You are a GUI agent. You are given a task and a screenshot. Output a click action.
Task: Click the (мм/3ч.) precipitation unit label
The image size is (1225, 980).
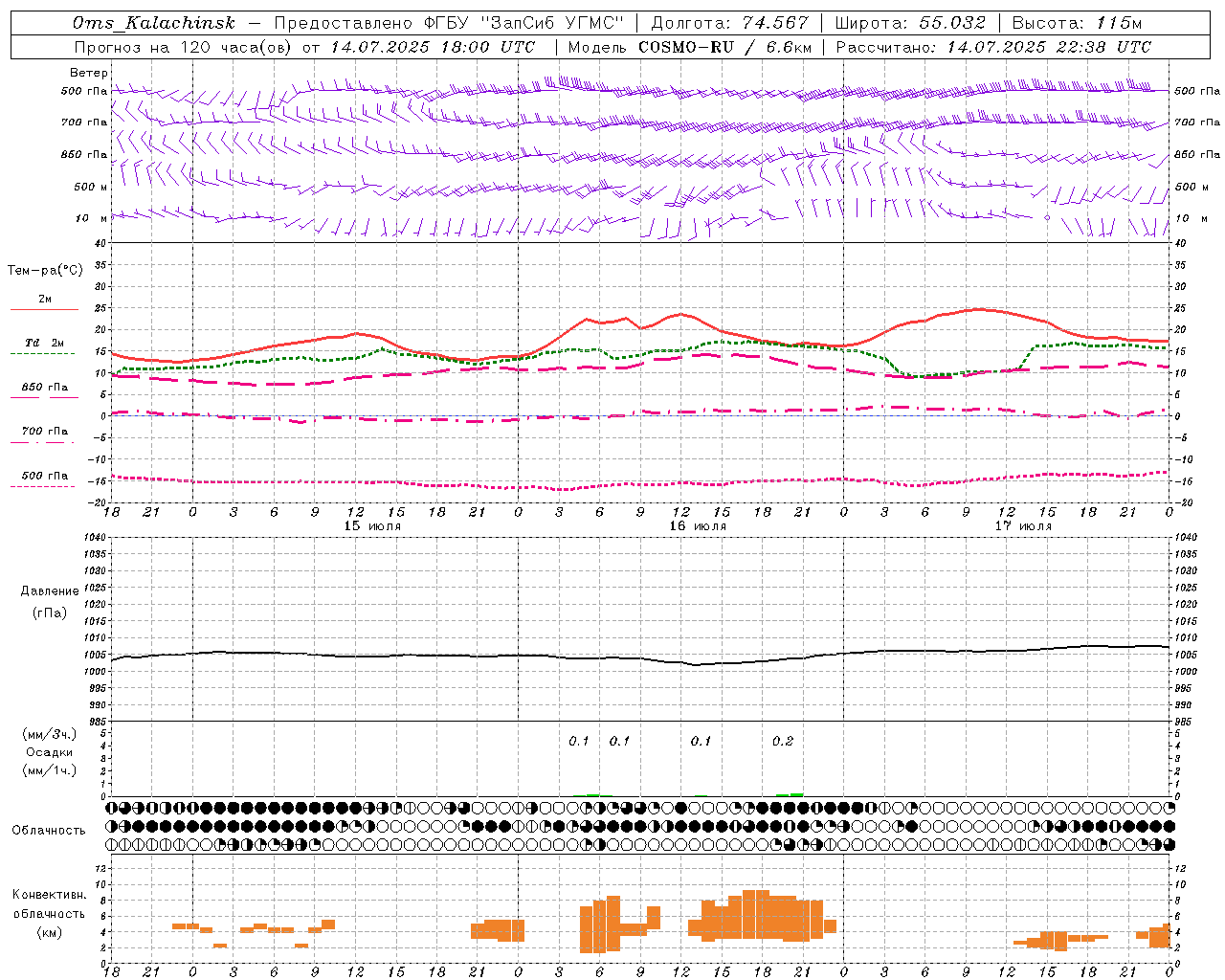(50, 734)
